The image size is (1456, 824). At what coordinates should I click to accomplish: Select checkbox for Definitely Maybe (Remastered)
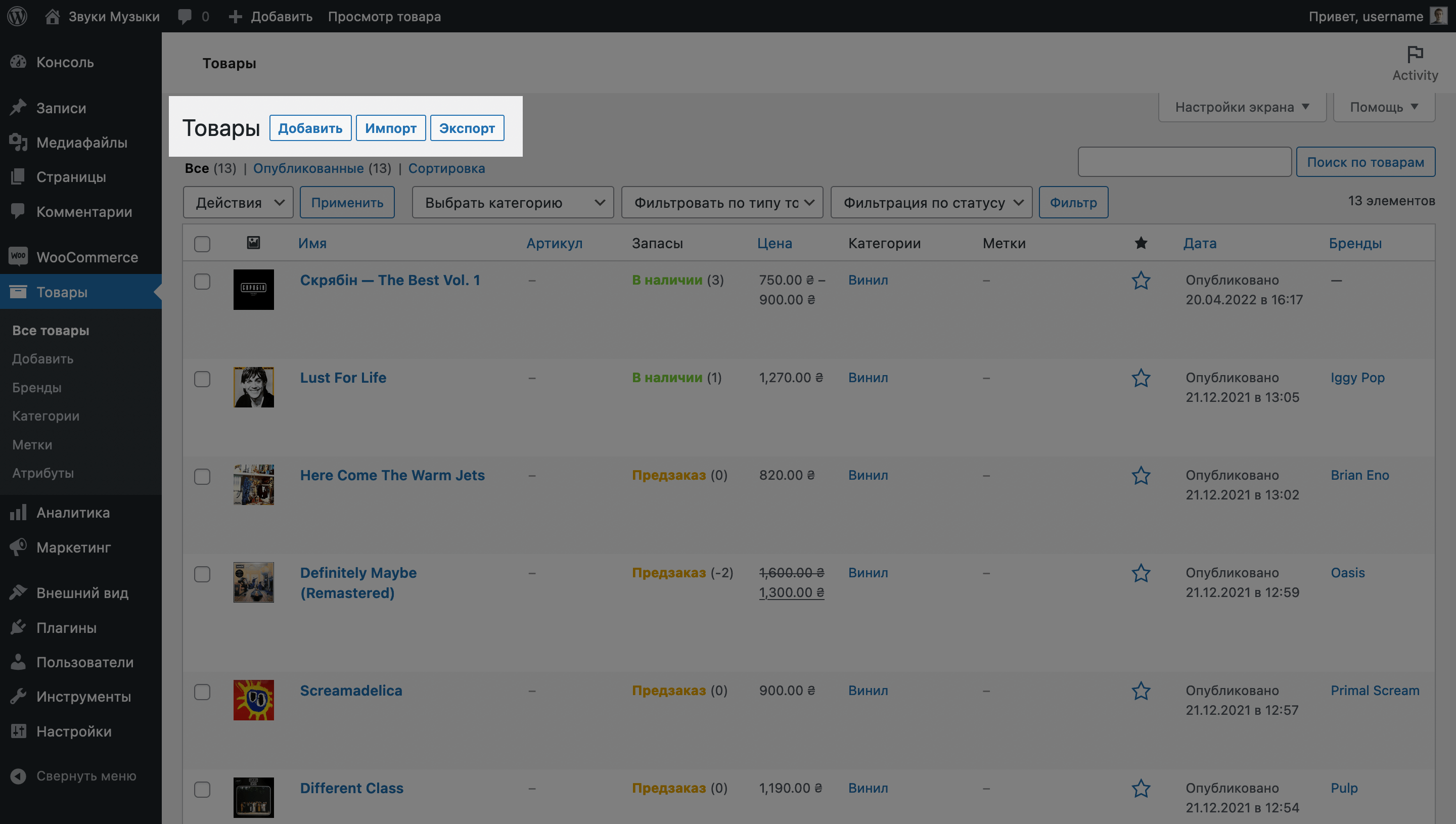[202, 574]
